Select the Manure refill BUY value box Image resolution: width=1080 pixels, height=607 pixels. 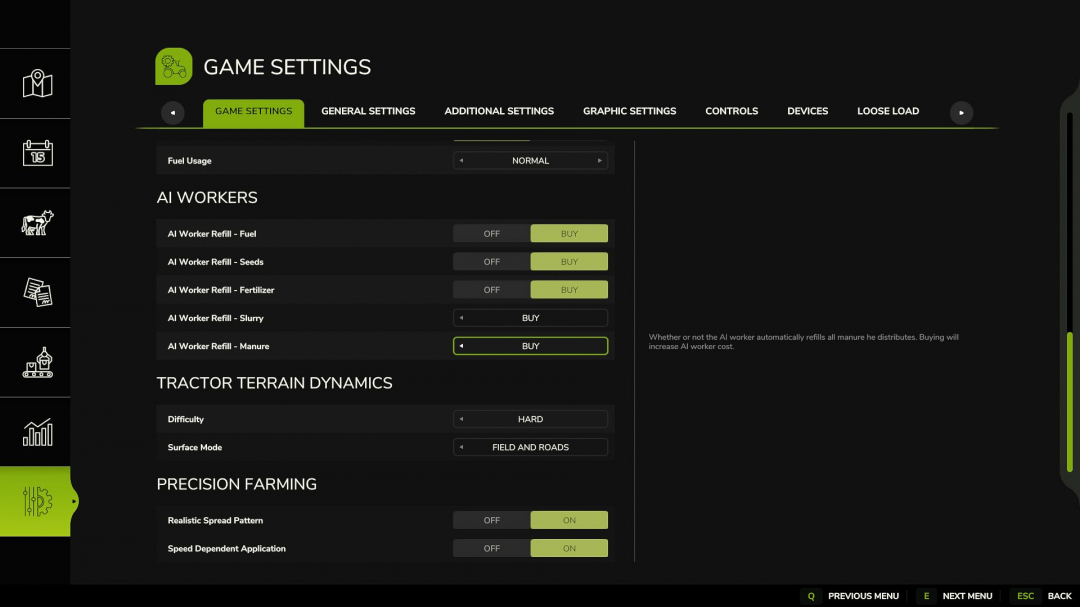tap(530, 346)
